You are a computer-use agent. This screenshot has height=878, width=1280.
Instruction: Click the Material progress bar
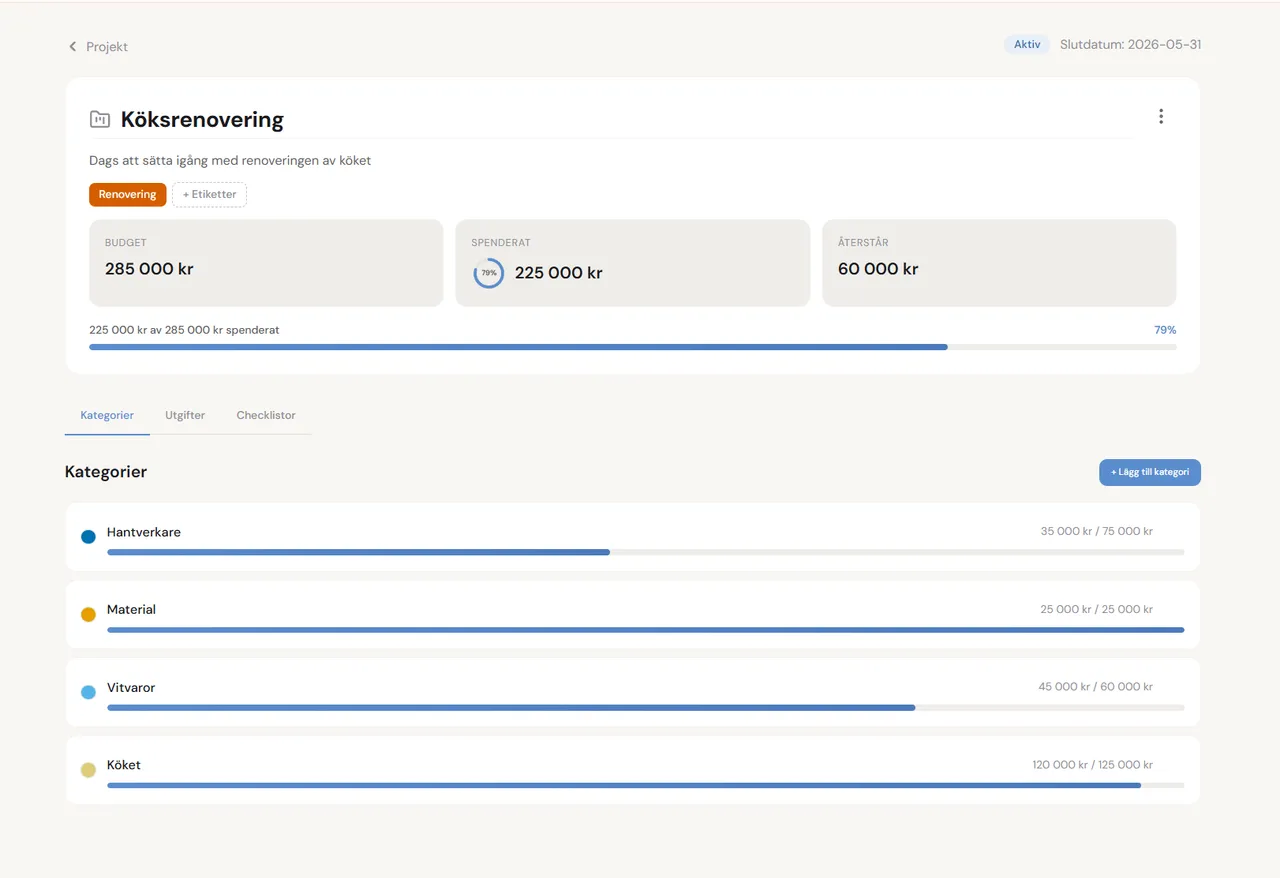[x=646, y=630]
